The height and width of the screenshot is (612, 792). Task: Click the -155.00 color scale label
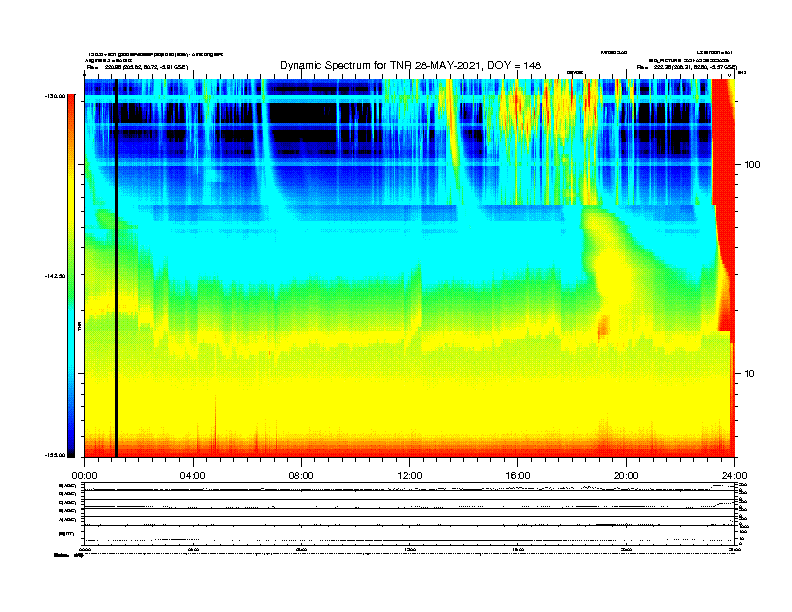pos(55,455)
